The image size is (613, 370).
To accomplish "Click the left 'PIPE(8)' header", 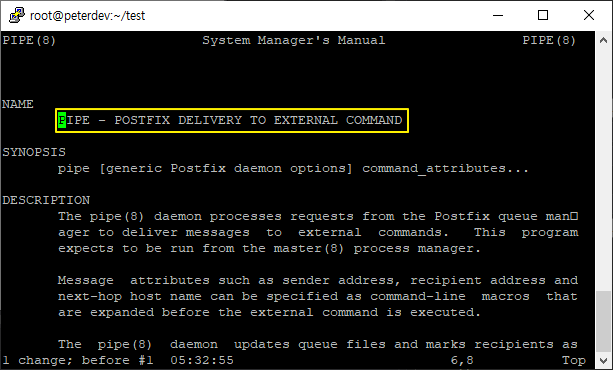I will 29,40.
